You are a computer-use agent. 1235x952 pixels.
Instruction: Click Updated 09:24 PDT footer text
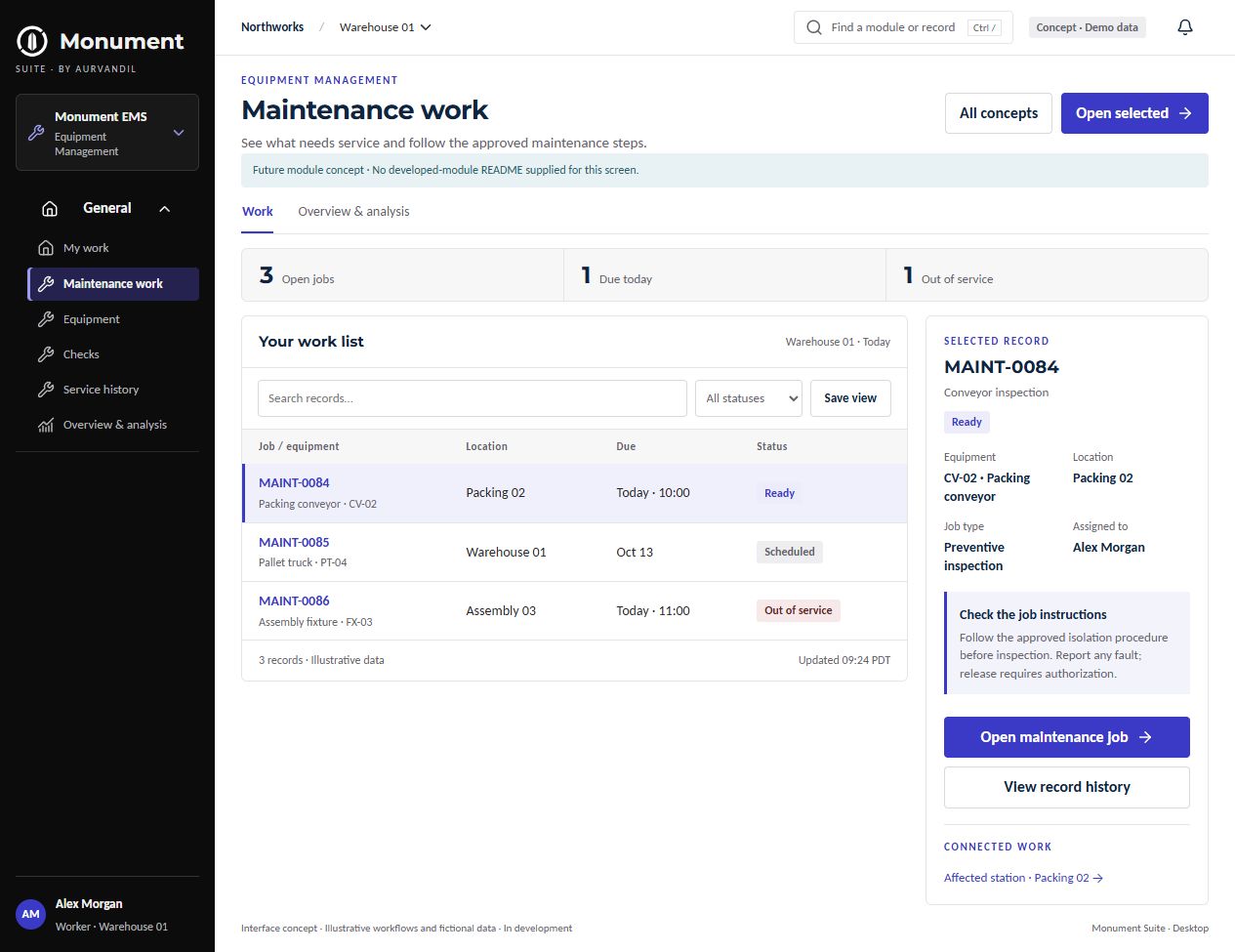click(x=844, y=660)
